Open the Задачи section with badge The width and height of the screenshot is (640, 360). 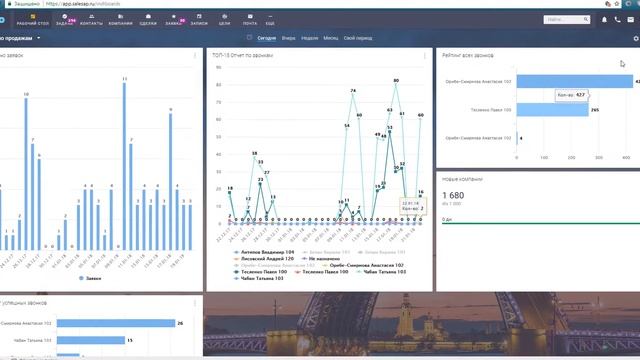pyautogui.click(x=65, y=20)
